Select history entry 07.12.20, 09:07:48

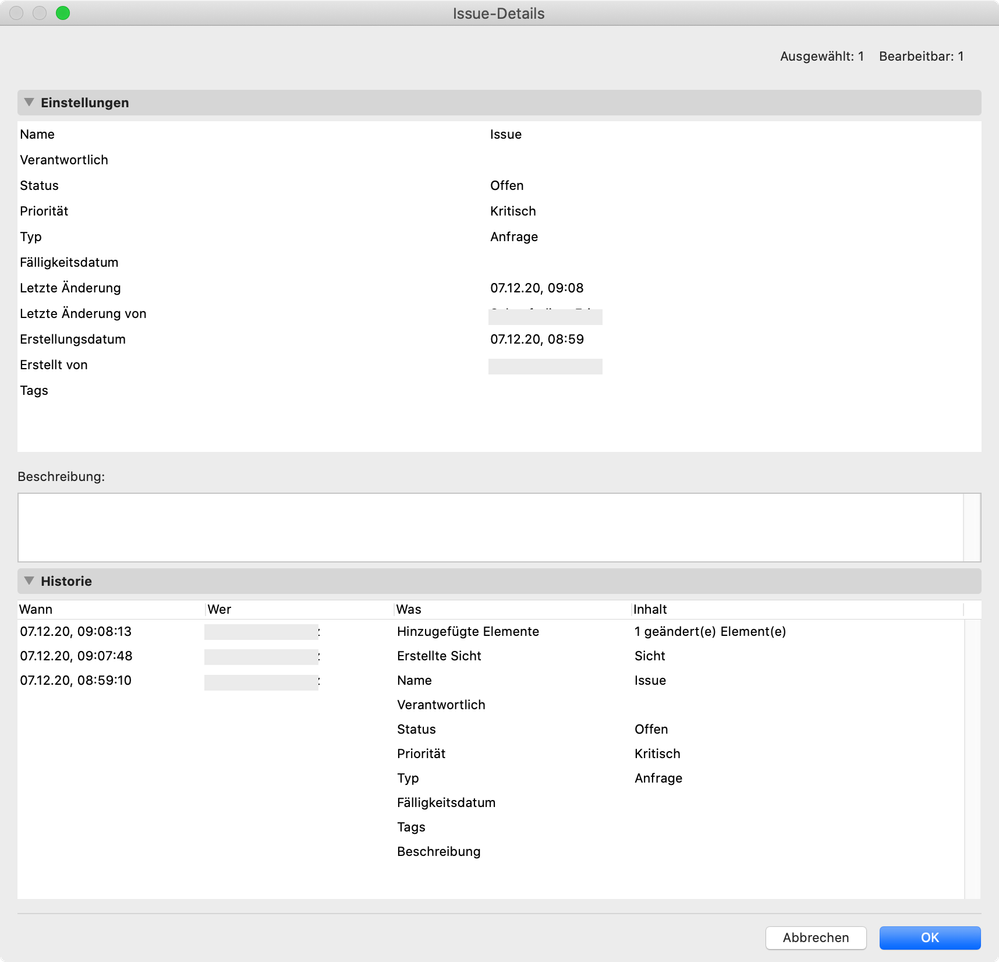tap(75, 656)
